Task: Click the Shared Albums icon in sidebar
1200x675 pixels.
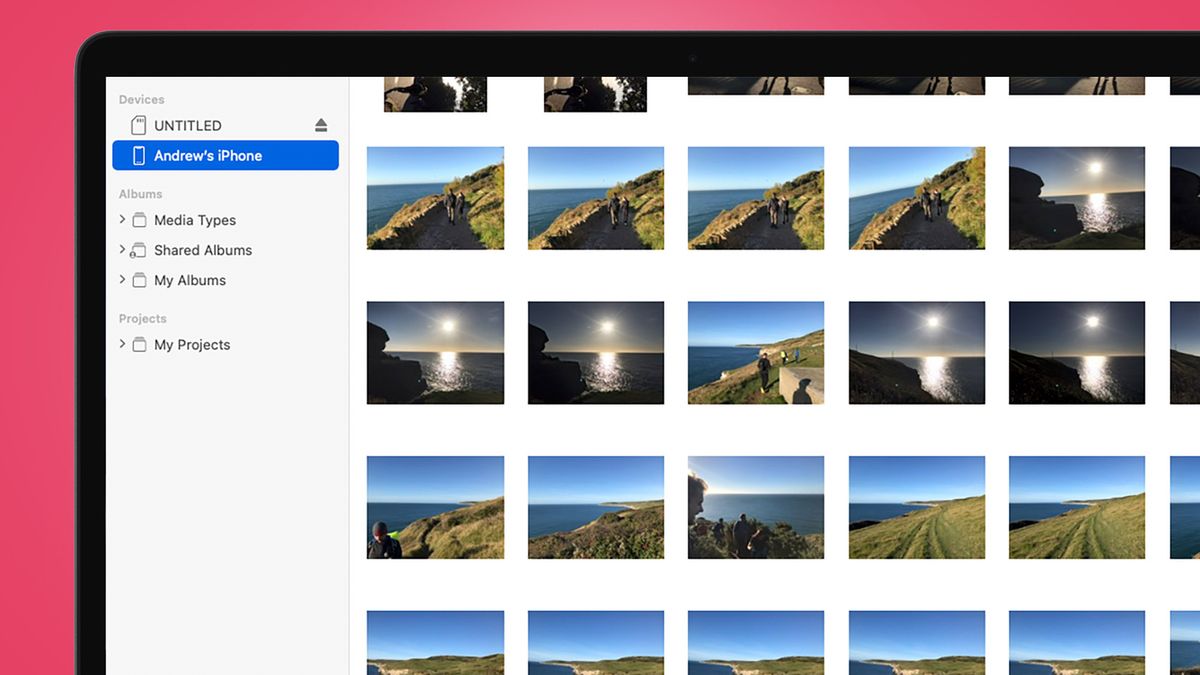Action: click(x=139, y=250)
